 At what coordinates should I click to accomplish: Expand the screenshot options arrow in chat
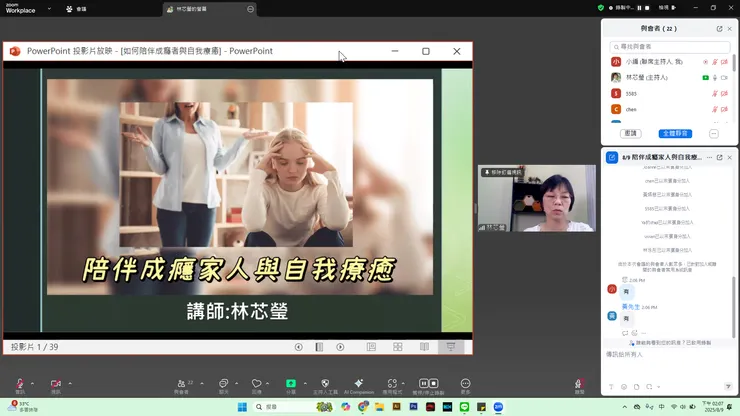[658, 387]
